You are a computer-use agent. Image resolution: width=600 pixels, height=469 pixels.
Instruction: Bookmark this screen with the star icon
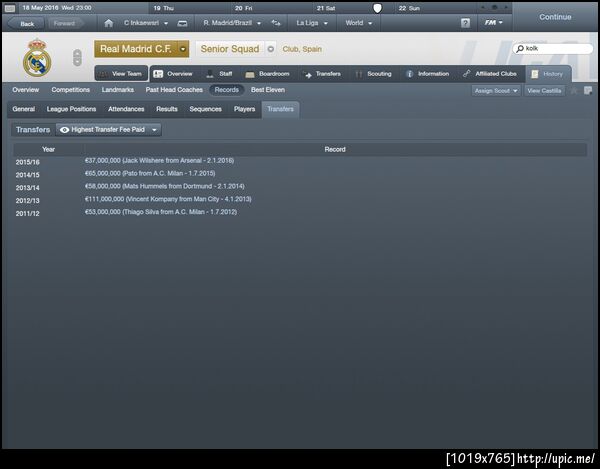(x=574, y=91)
